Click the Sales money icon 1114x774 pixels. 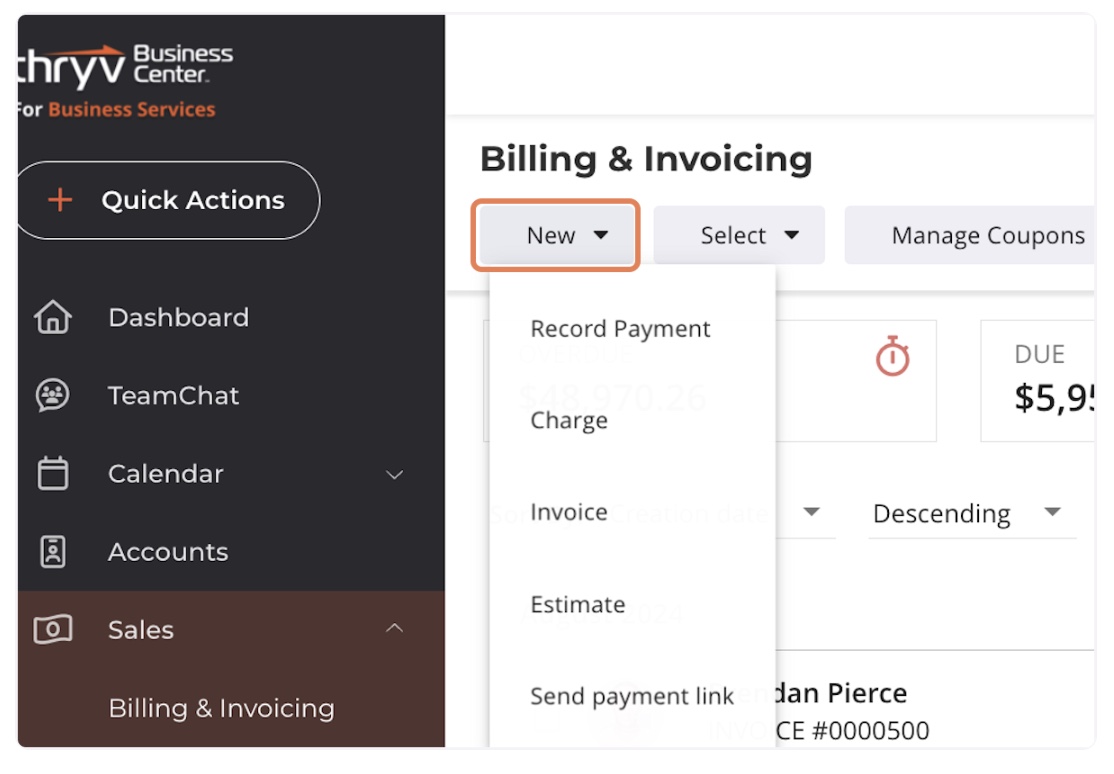click(x=53, y=630)
